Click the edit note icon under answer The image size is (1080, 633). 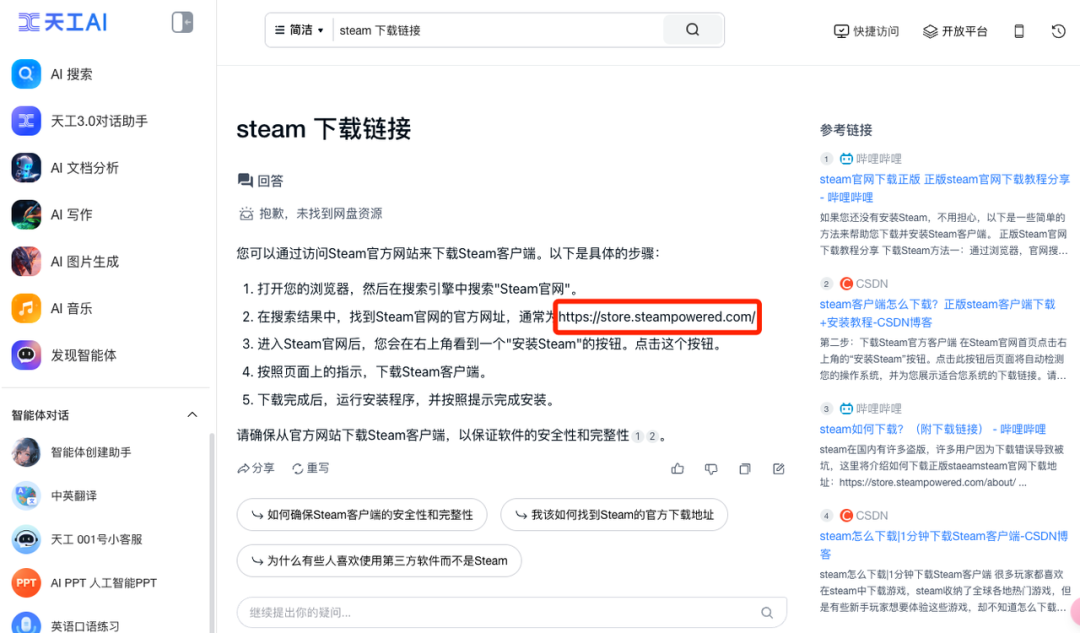779,469
